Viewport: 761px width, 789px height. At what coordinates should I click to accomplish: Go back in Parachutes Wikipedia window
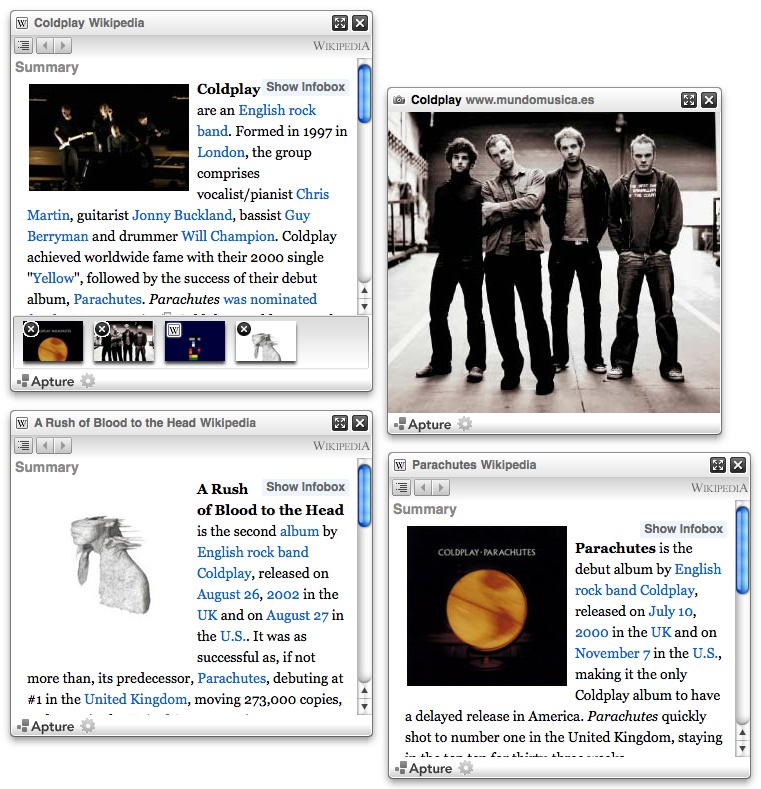(422, 488)
